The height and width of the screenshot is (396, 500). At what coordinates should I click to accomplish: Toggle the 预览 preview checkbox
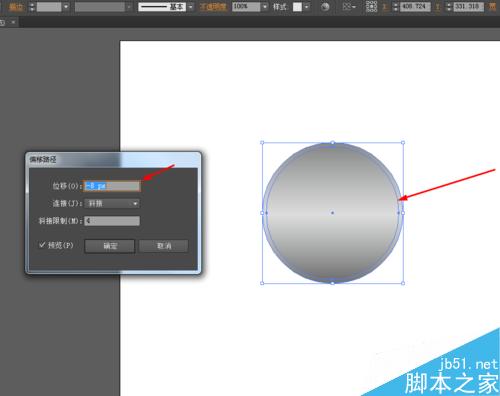pyautogui.click(x=42, y=245)
